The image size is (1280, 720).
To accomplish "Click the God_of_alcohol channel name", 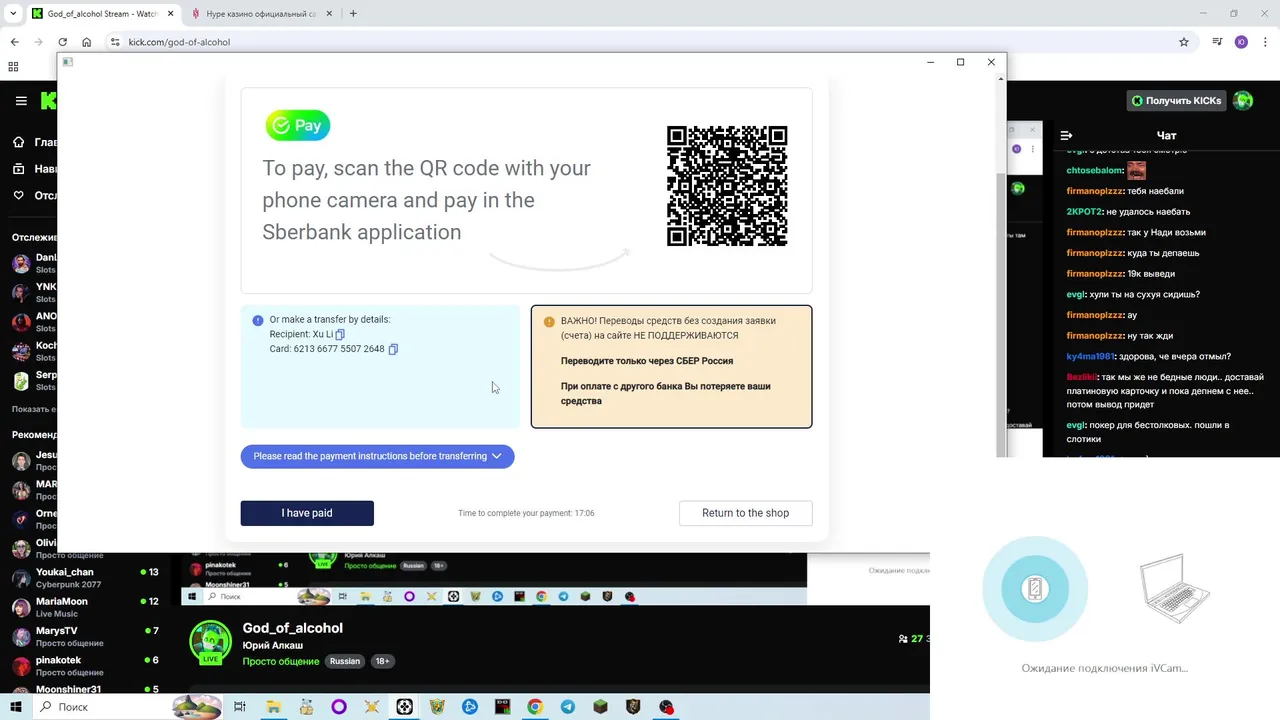I will point(293,628).
